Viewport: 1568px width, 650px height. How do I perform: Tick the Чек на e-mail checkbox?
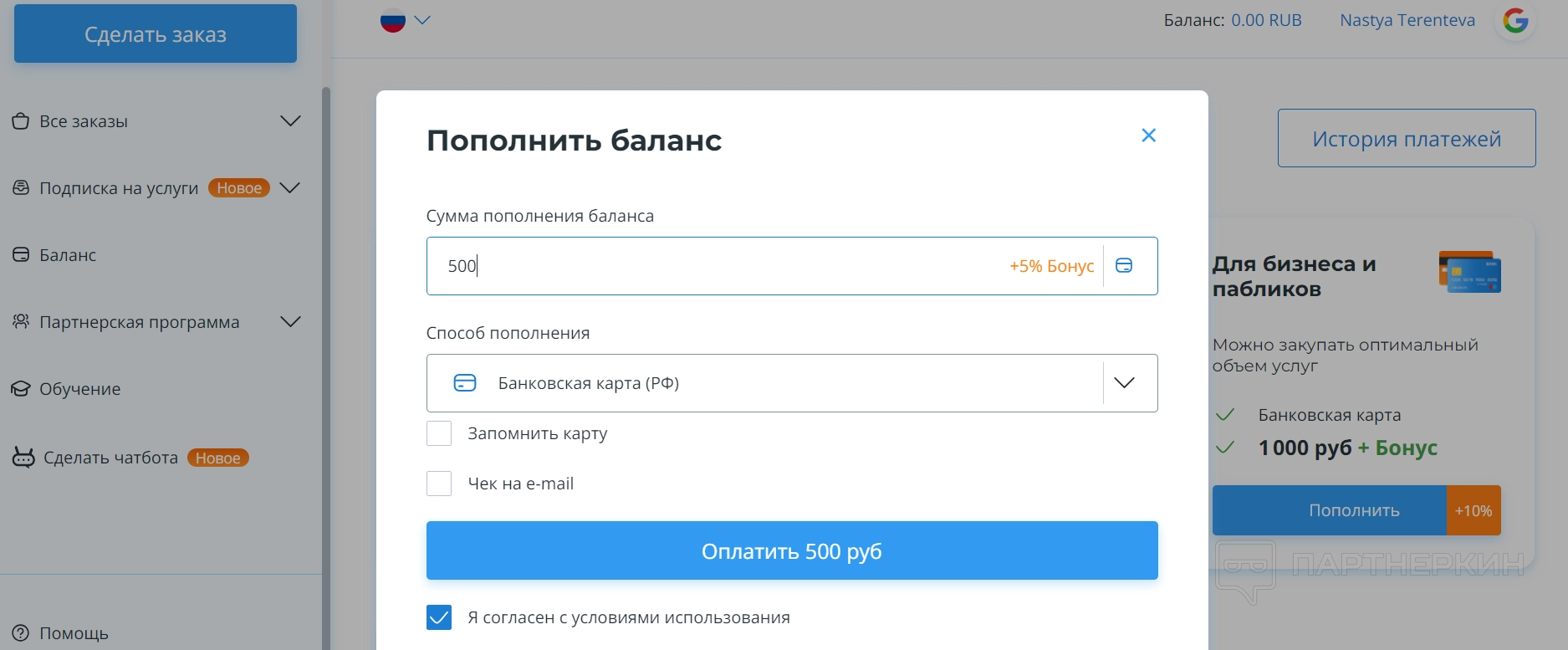pos(439,484)
